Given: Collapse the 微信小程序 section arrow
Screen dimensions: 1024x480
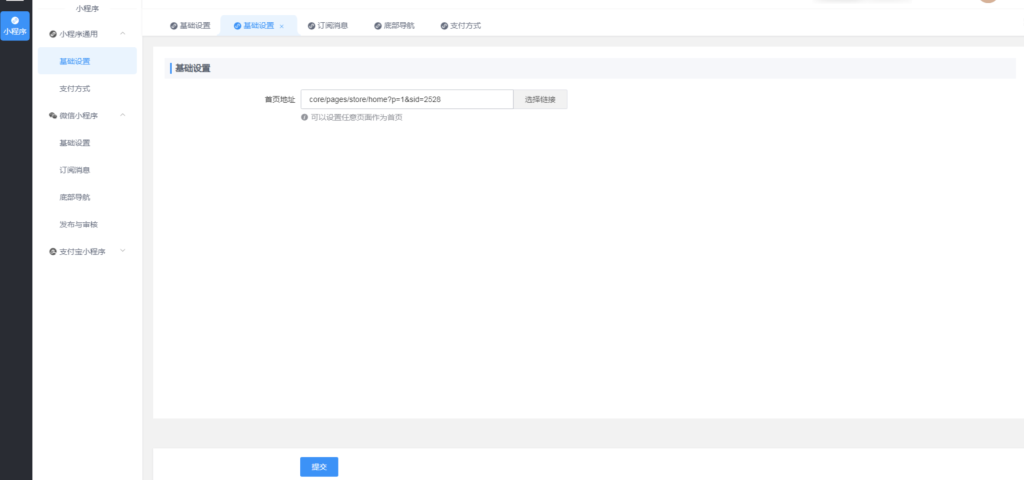Looking at the screenshot, I should [x=123, y=115].
